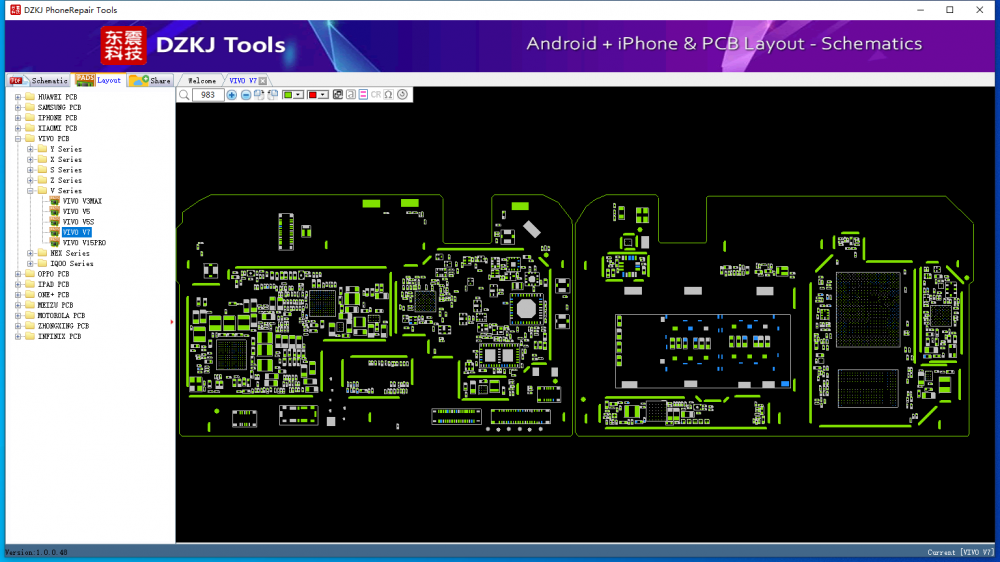
Task: Expand the HUAWEI PCB folder
Action: click(x=17, y=97)
